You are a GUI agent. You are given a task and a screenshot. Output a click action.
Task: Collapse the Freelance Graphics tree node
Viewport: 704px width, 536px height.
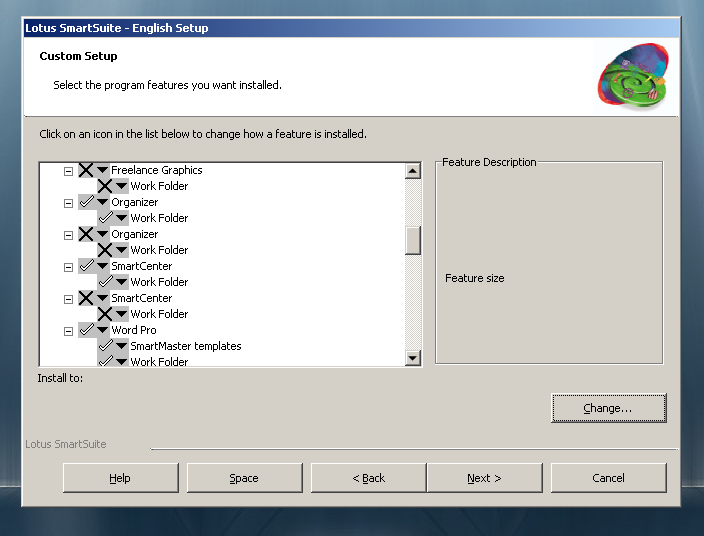68,171
